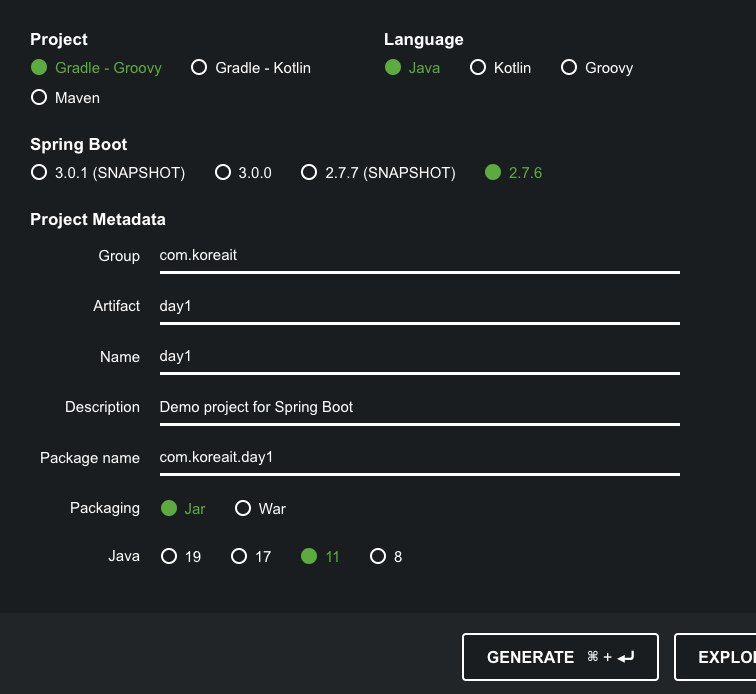
Task: Click the Artifact label
Action: (x=116, y=306)
